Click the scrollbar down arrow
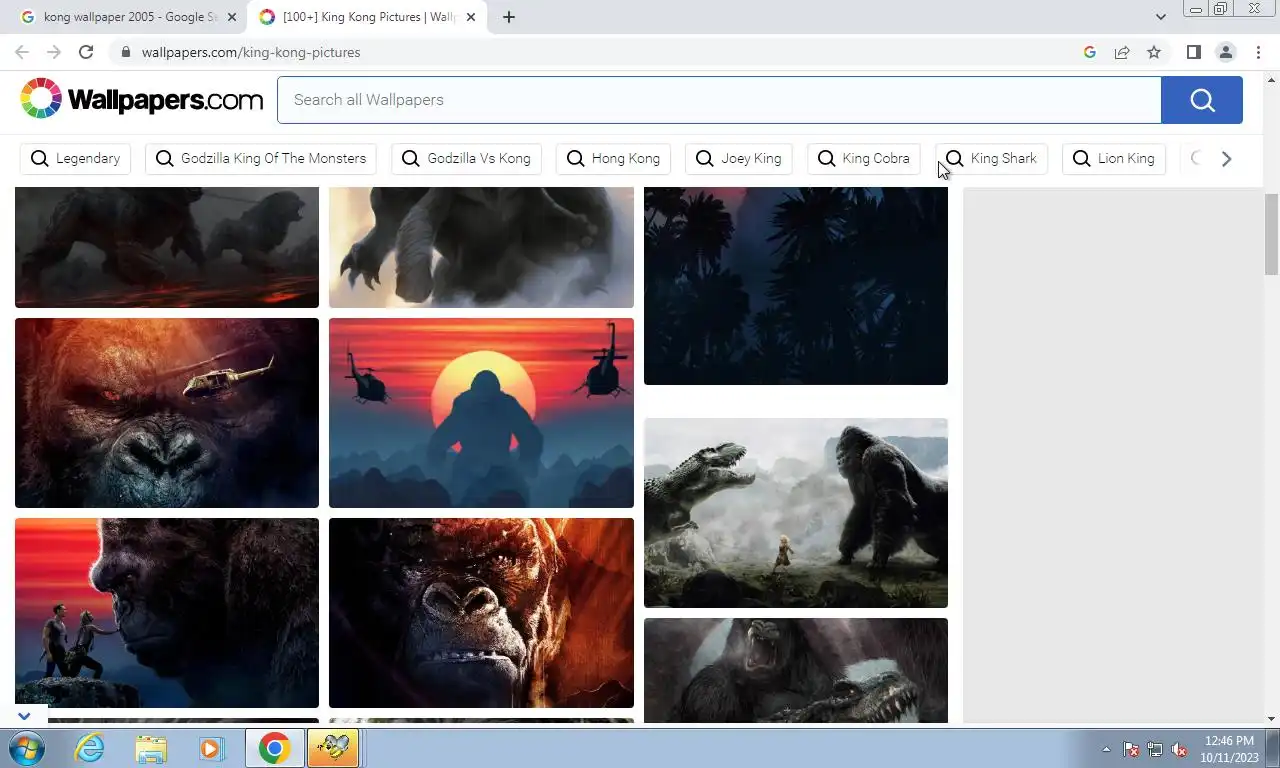 [x=1271, y=718]
